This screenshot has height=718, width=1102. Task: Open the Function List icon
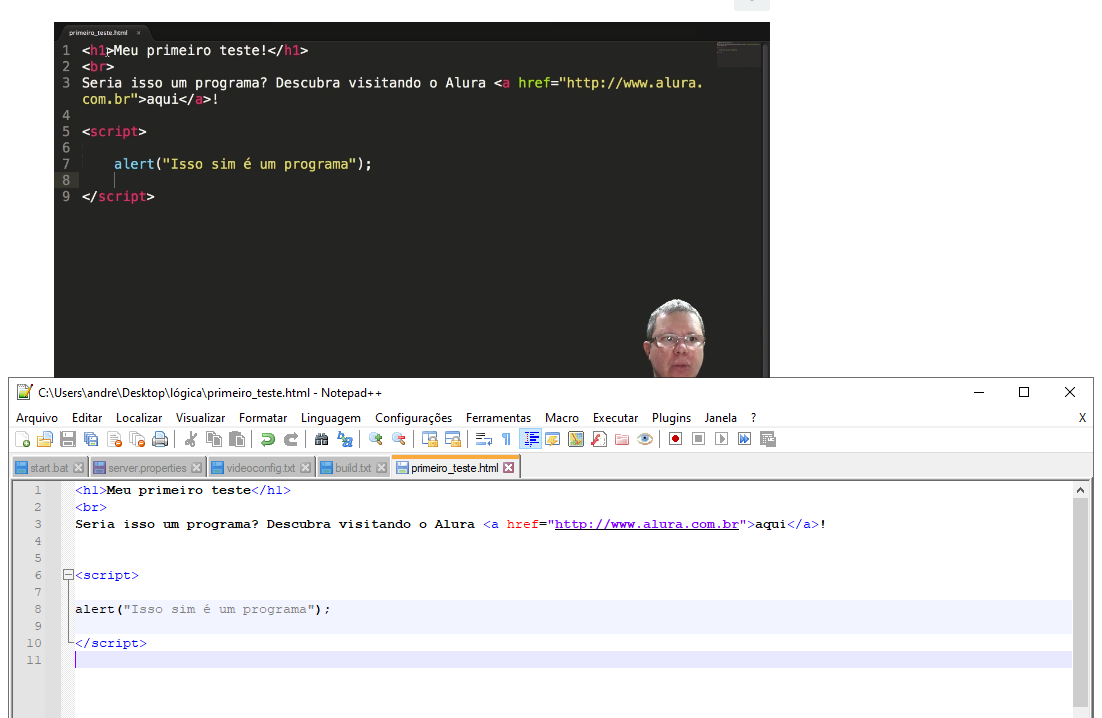click(599, 439)
